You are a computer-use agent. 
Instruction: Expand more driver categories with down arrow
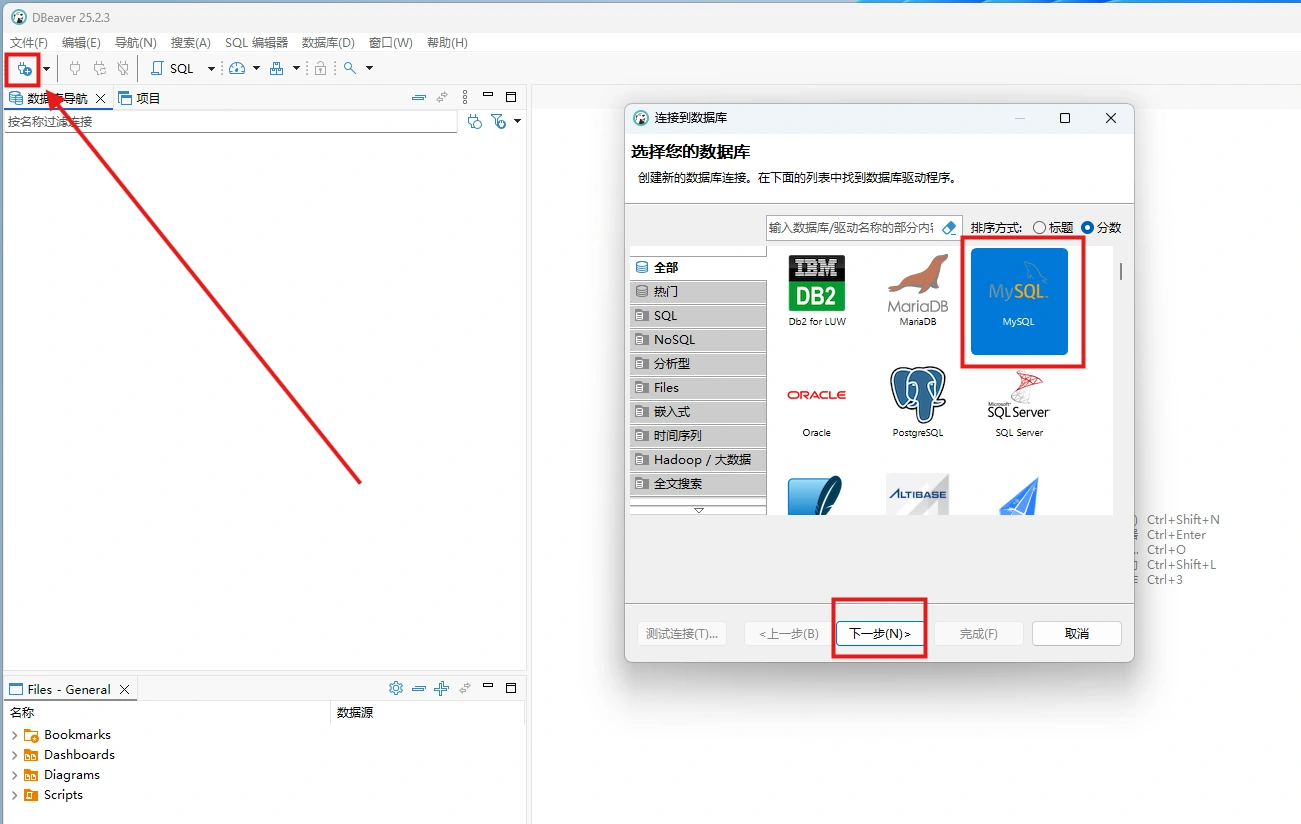[x=698, y=510]
